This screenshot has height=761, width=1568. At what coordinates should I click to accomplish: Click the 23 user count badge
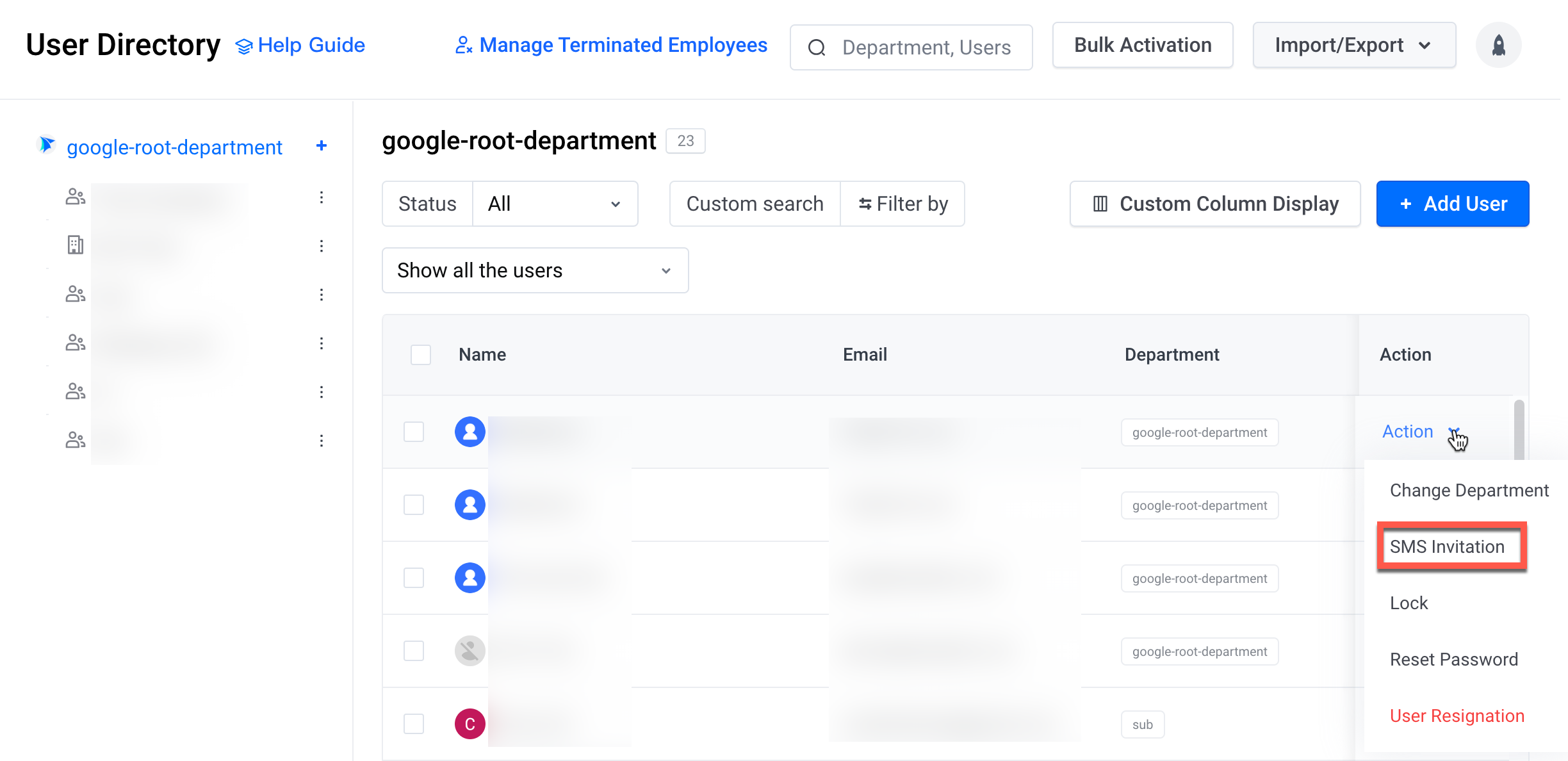[x=685, y=141]
